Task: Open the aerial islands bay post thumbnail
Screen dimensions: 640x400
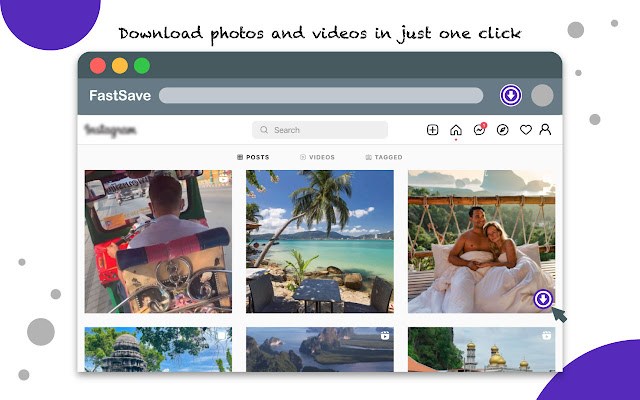Action: tap(320, 349)
